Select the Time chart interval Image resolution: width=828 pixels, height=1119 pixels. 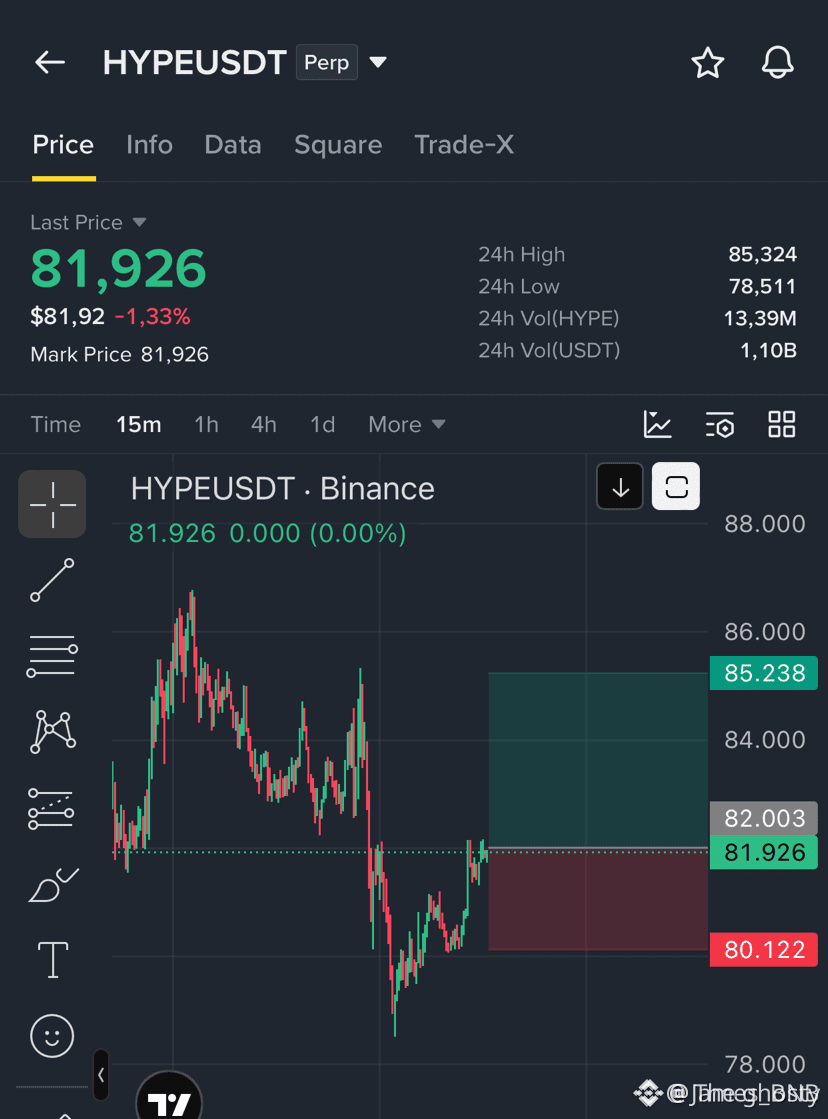pyautogui.click(x=56, y=425)
